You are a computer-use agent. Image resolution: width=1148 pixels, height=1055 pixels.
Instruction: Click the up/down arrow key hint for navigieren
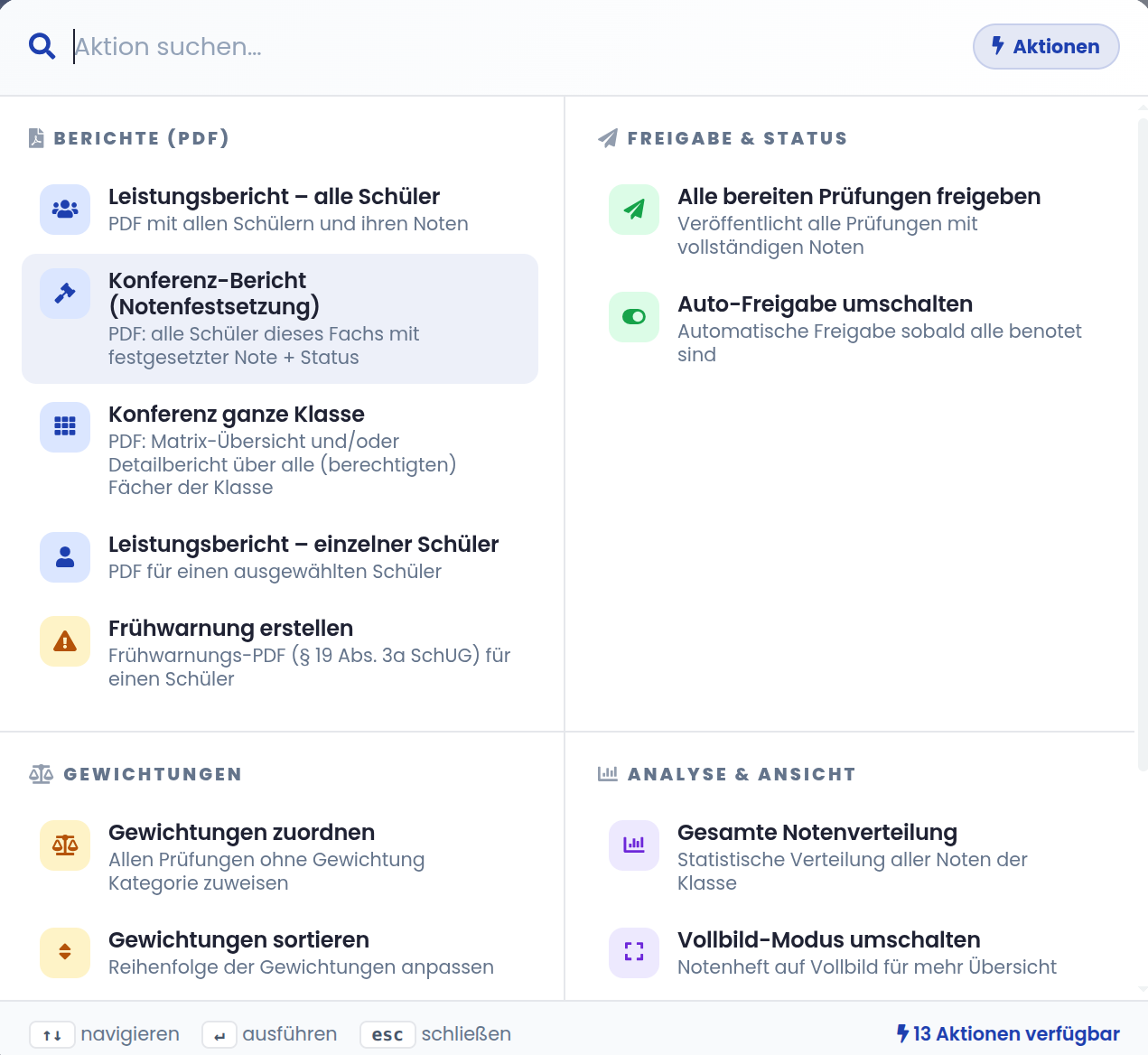(52, 1035)
